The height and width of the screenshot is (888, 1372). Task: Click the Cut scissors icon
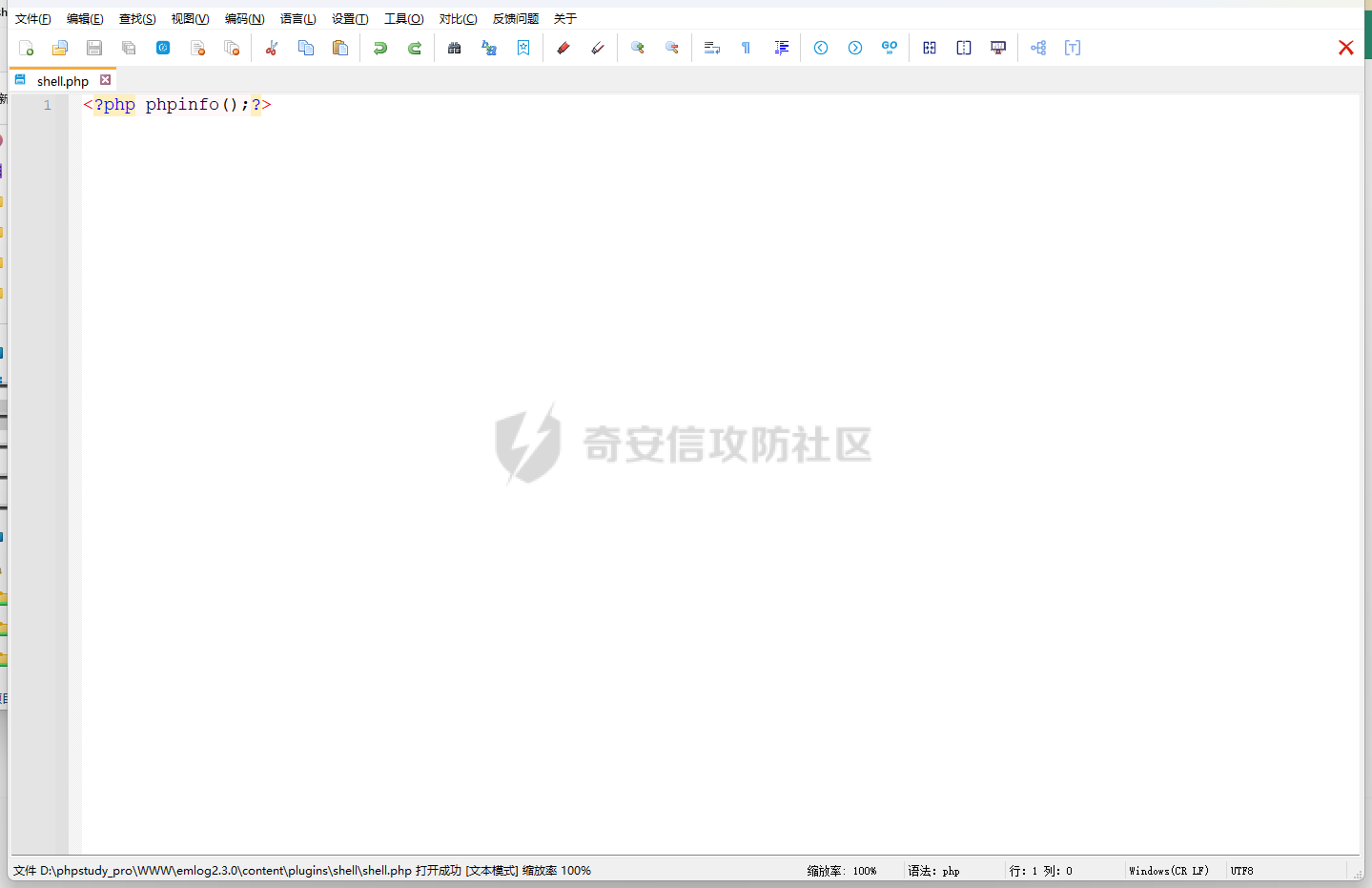[x=272, y=48]
